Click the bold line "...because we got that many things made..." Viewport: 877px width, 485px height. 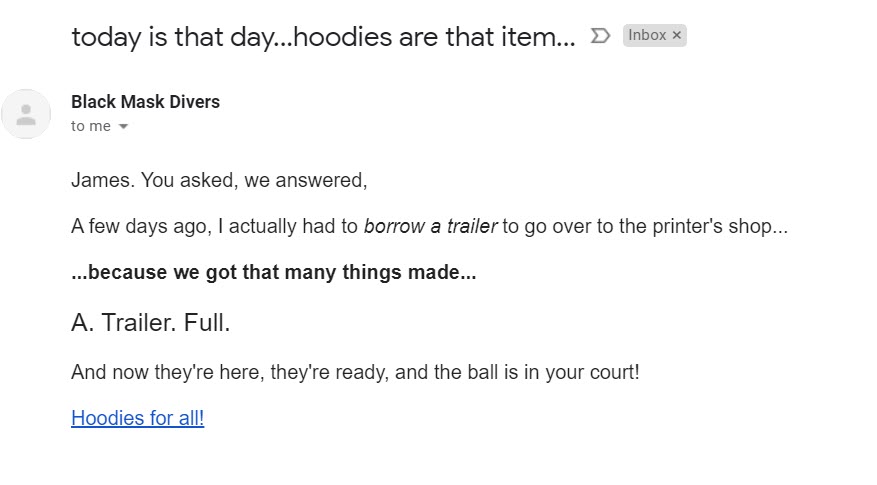tap(274, 272)
